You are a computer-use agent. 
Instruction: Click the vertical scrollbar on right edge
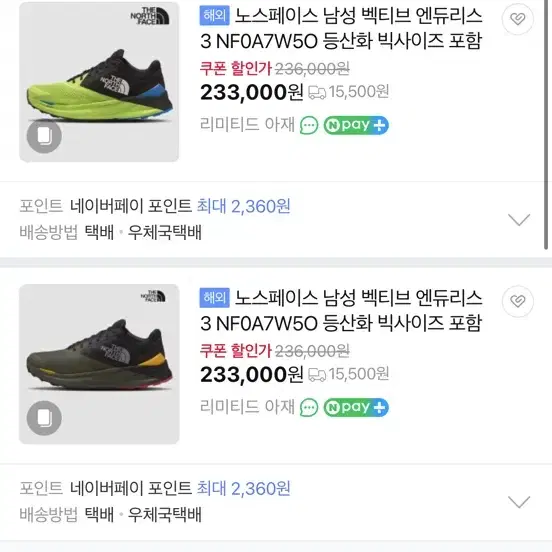(546, 125)
